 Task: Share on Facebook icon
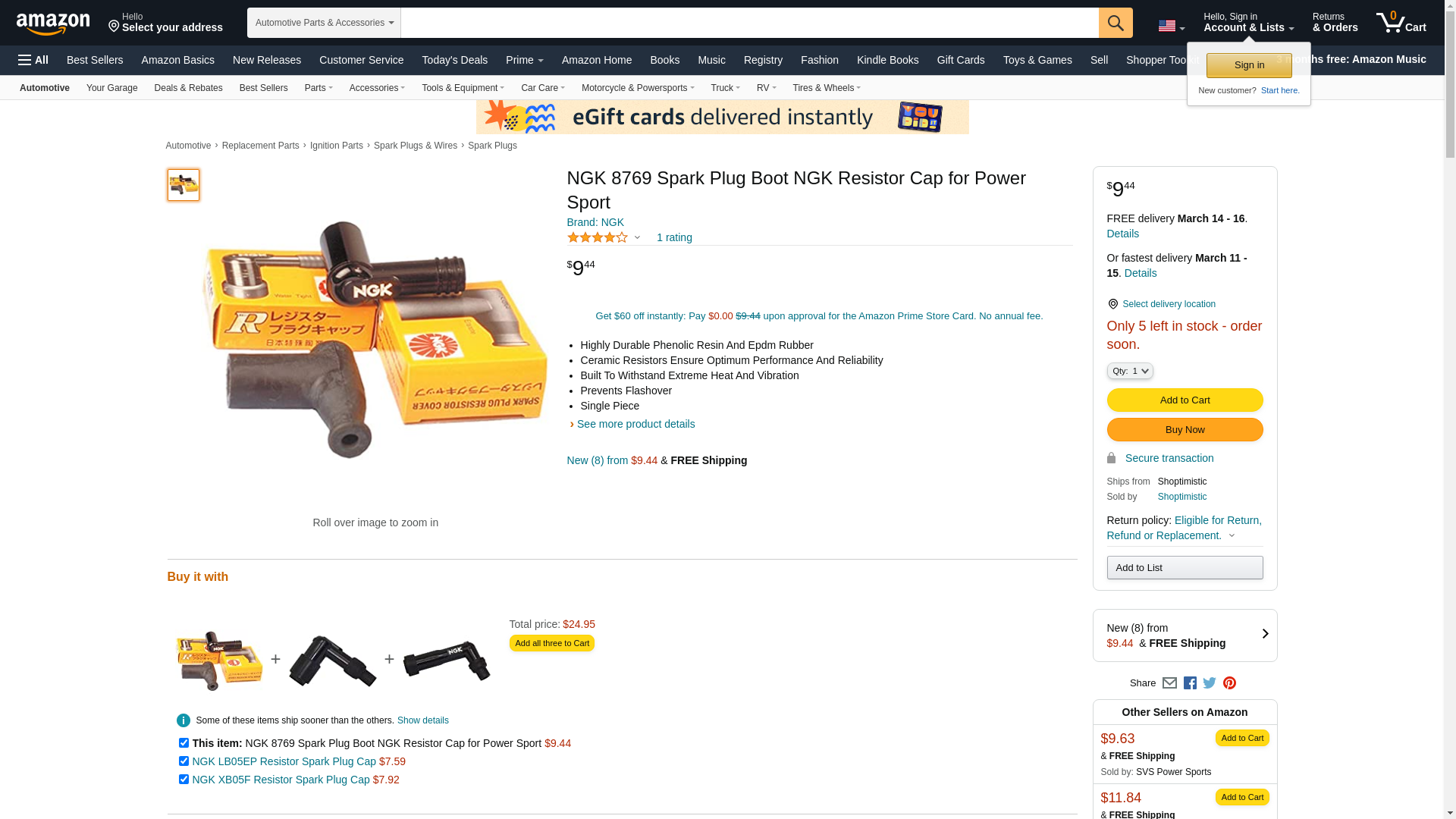coord(1190,683)
